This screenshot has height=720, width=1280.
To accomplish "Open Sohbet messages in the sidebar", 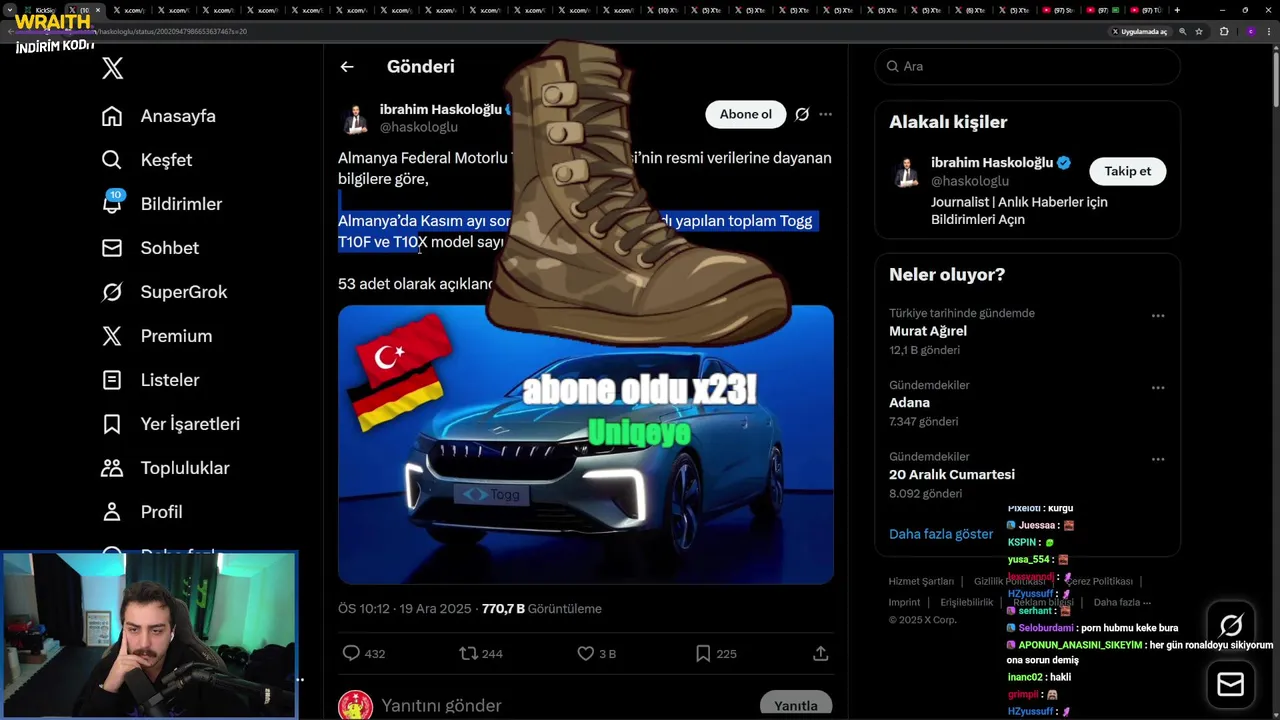I will pyautogui.click(x=150, y=248).
